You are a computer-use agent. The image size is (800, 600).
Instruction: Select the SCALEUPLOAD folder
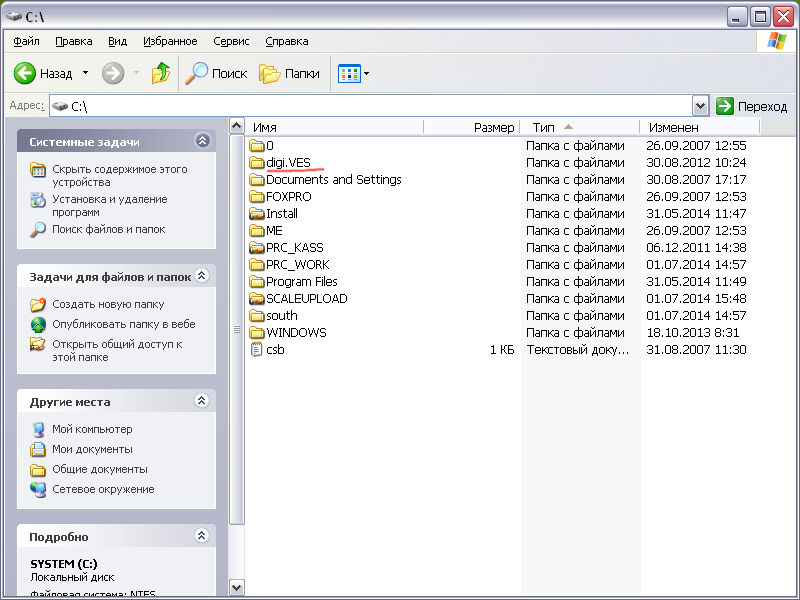coord(306,298)
